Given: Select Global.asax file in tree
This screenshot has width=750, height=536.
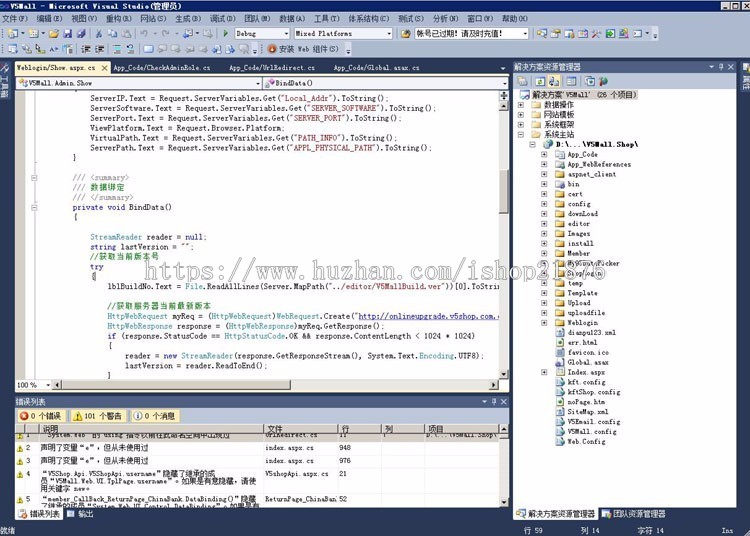Looking at the screenshot, I should [x=588, y=362].
